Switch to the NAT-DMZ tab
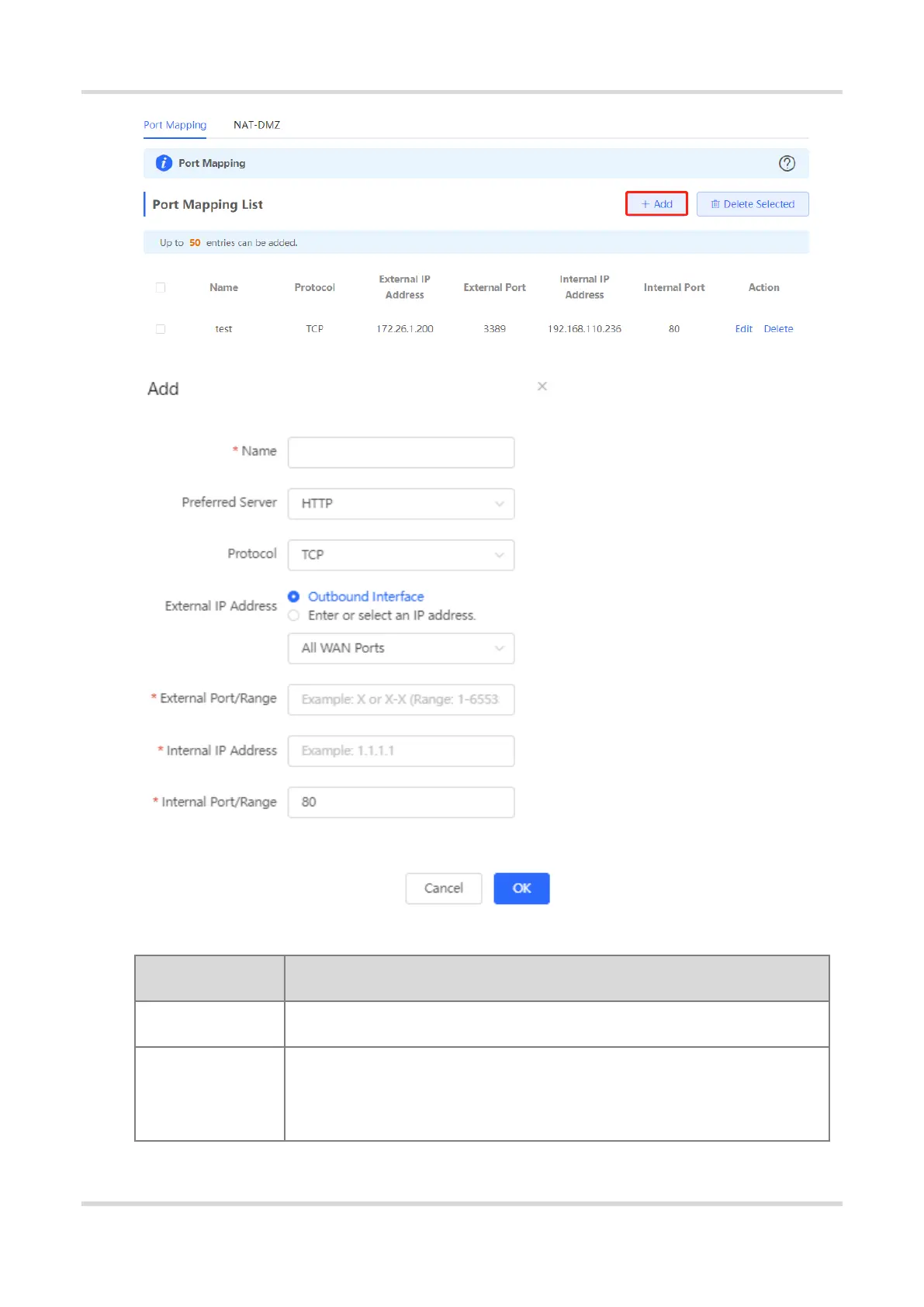924x1307 pixels. tap(257, 125)
